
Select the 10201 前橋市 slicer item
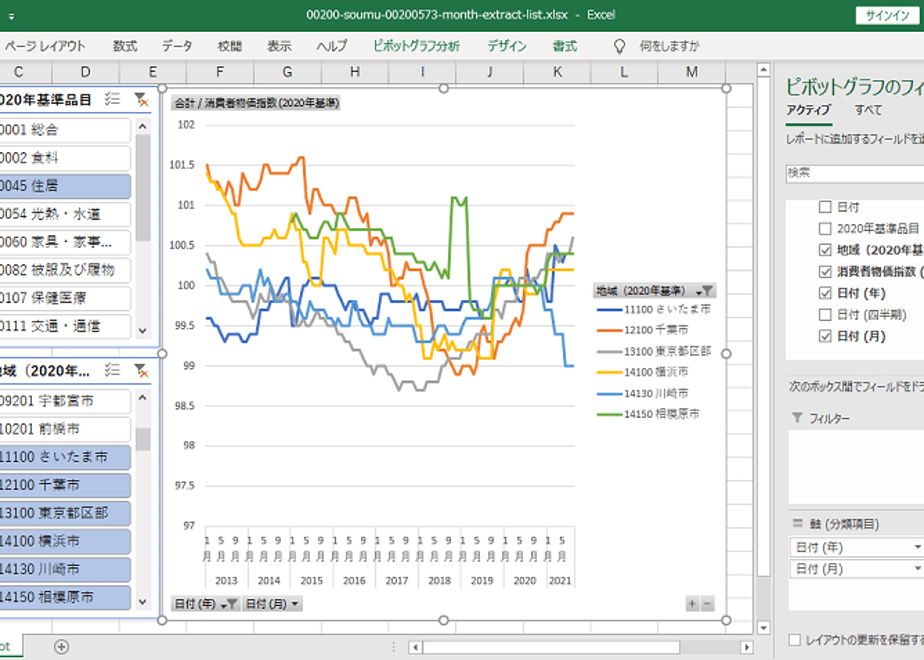coord(64,429)
